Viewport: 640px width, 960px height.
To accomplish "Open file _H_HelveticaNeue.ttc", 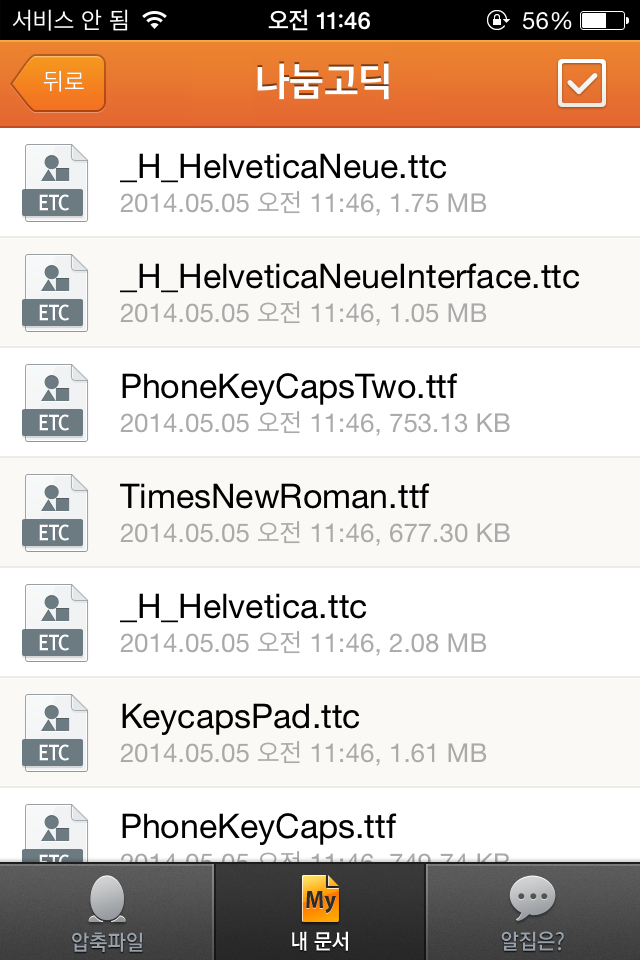I will click(283, 166).
